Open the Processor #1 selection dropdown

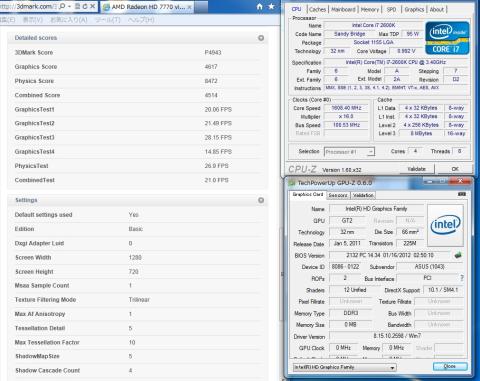coord(349,152)
